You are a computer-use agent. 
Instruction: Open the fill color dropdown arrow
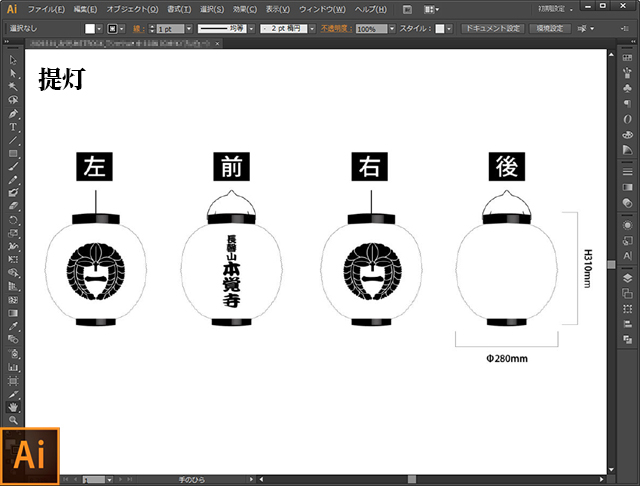pos(99,29)
